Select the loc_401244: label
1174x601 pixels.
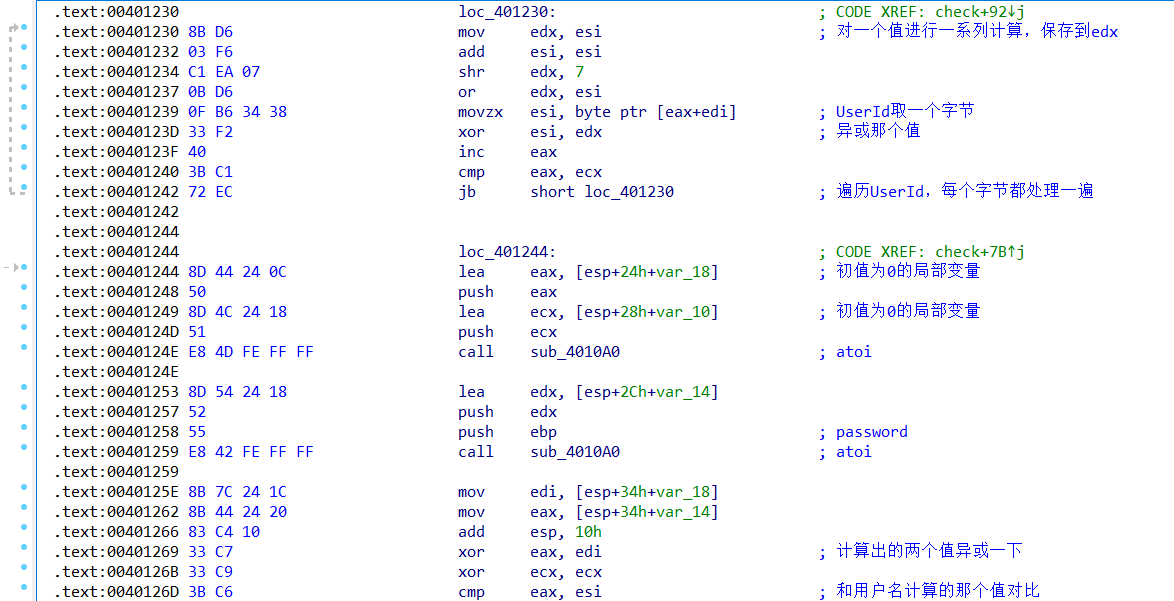tap(507, 252)
